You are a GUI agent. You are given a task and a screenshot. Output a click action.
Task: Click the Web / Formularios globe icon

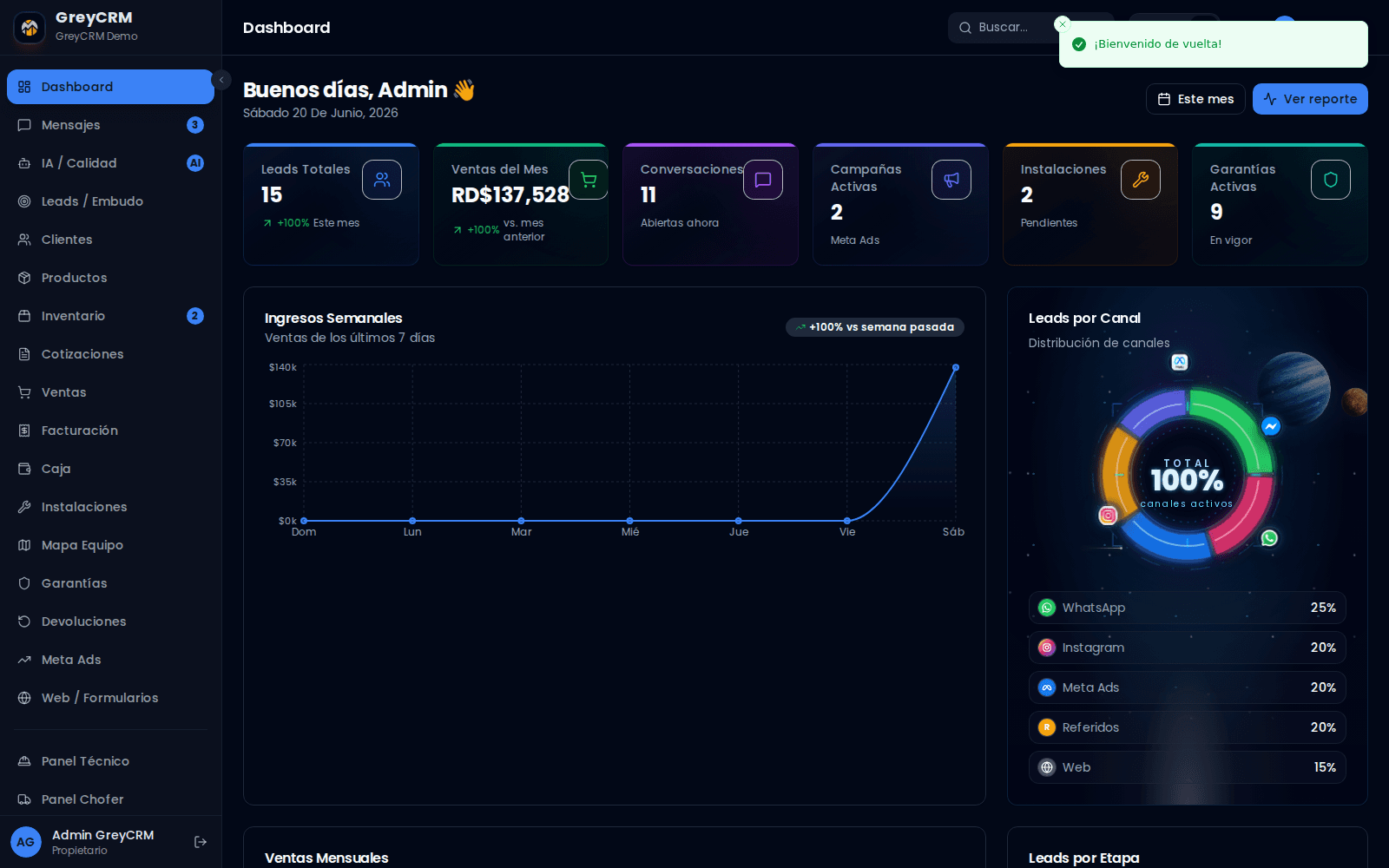click(24, 698)
